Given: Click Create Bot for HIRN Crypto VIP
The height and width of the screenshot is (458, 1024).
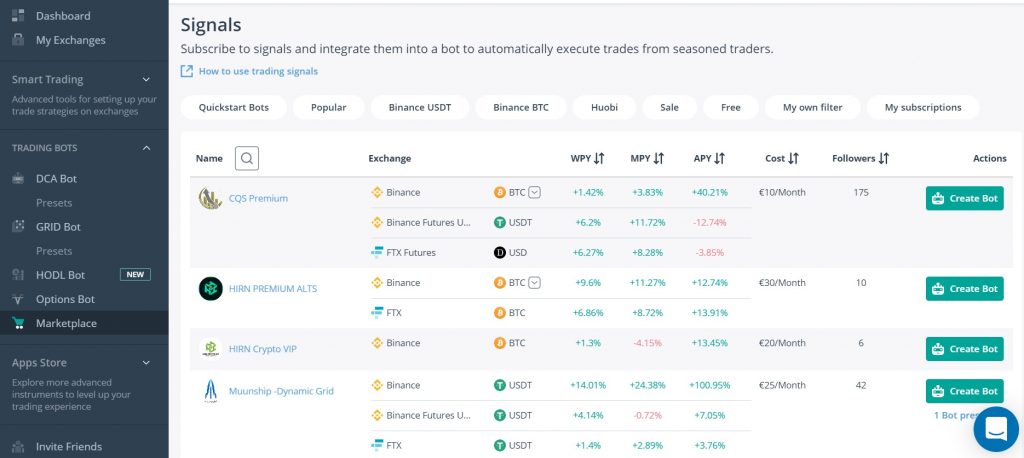Looking at the screenshot, I should coord(964,349).
